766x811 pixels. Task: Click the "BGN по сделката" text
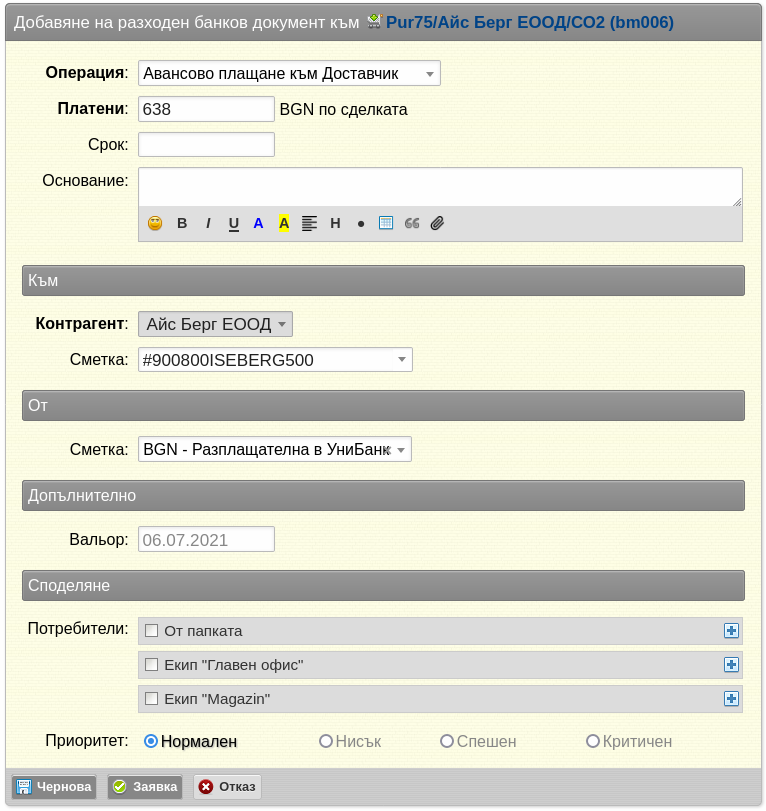[343, 110]
